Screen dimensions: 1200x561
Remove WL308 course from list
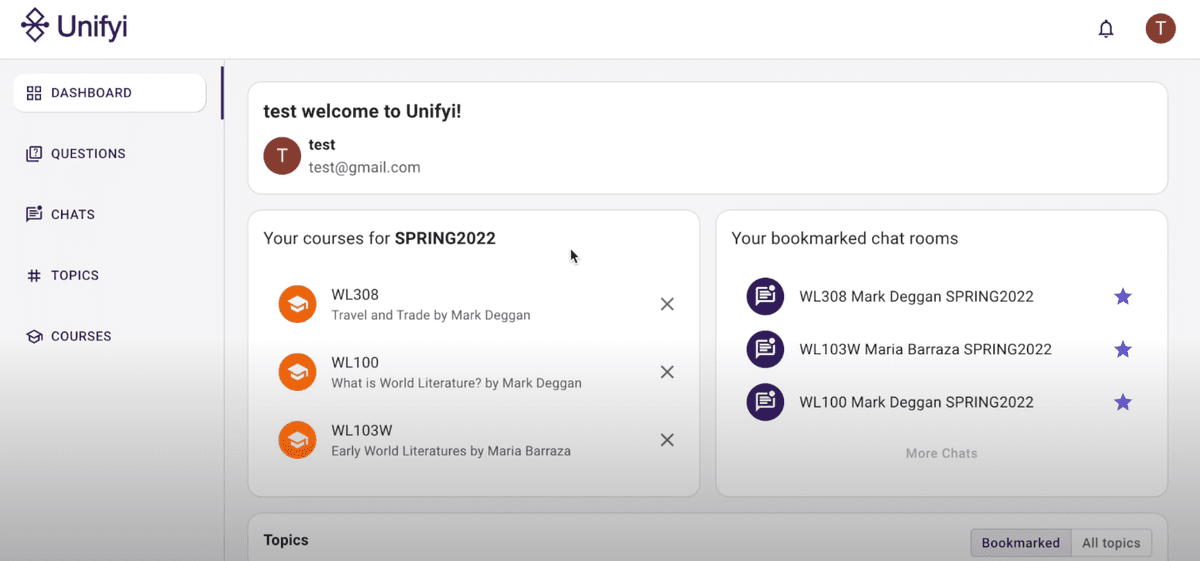pos(667,304)
